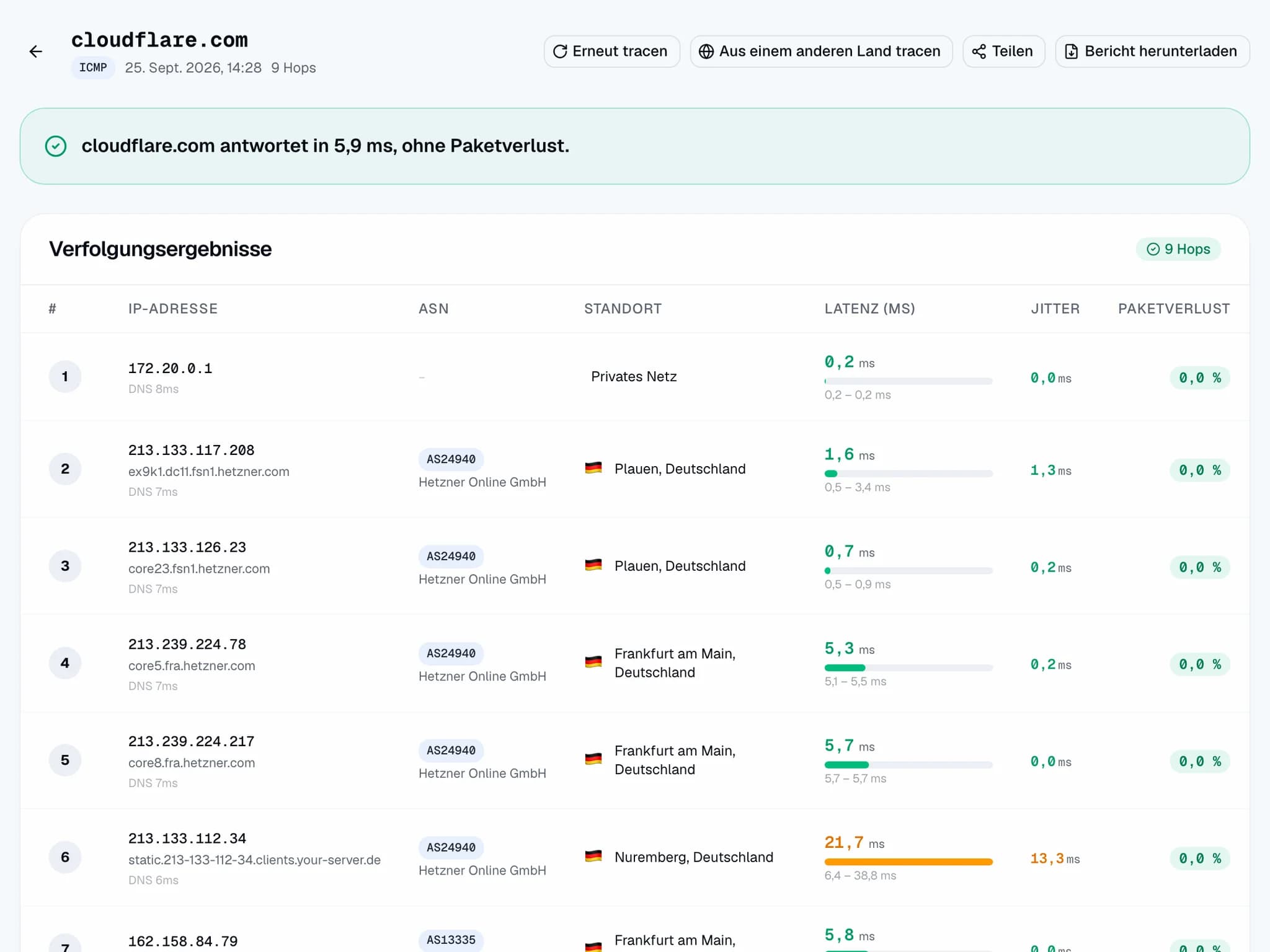
Task: Click the German flag in hop 4 row
Action: pos(593,662)
